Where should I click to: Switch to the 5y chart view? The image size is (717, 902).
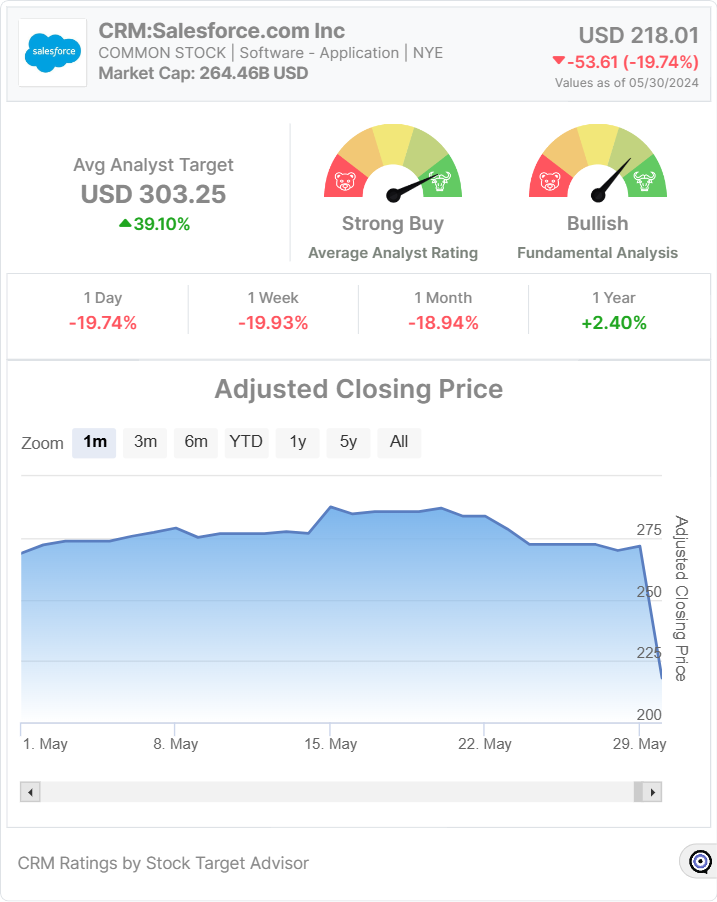click(x=348, y=442)
